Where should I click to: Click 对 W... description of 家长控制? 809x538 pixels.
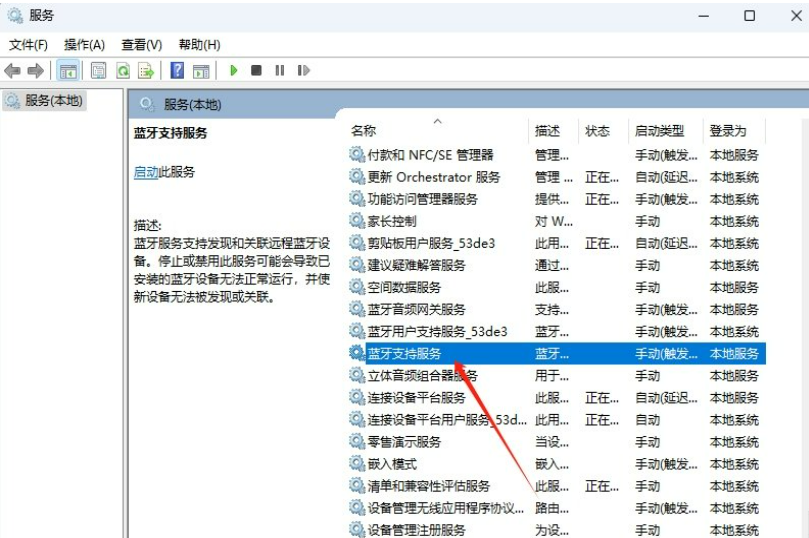554,221
